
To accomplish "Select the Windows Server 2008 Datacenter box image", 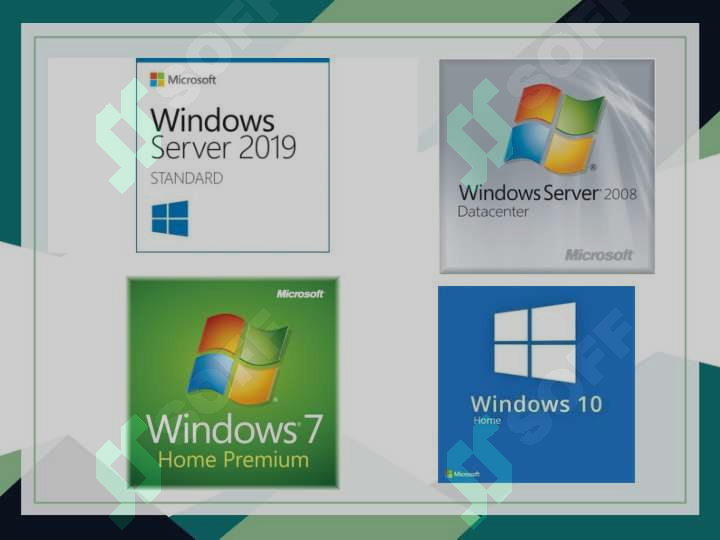I will pos(547,166).
